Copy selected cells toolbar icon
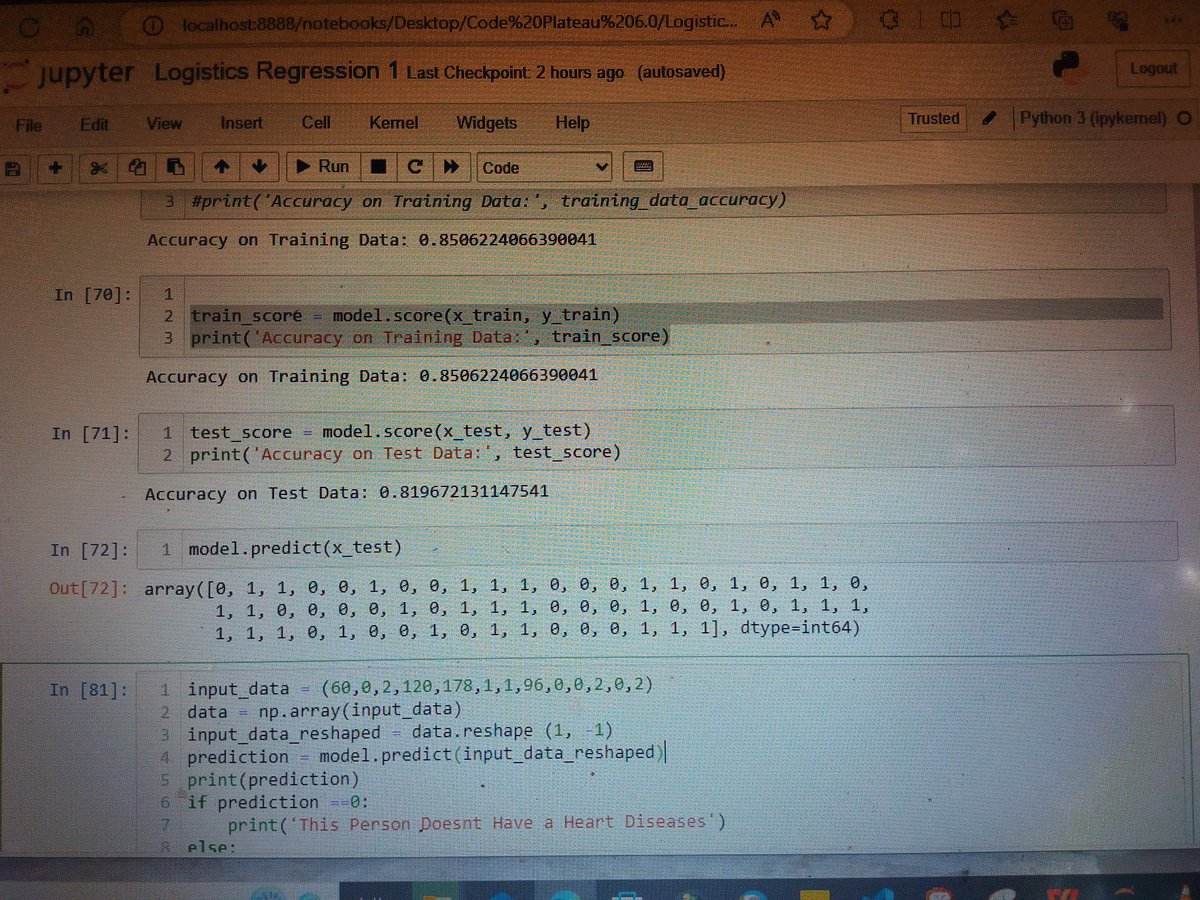The height and width of the screenshot is (900, 1200). pos(137,168)
